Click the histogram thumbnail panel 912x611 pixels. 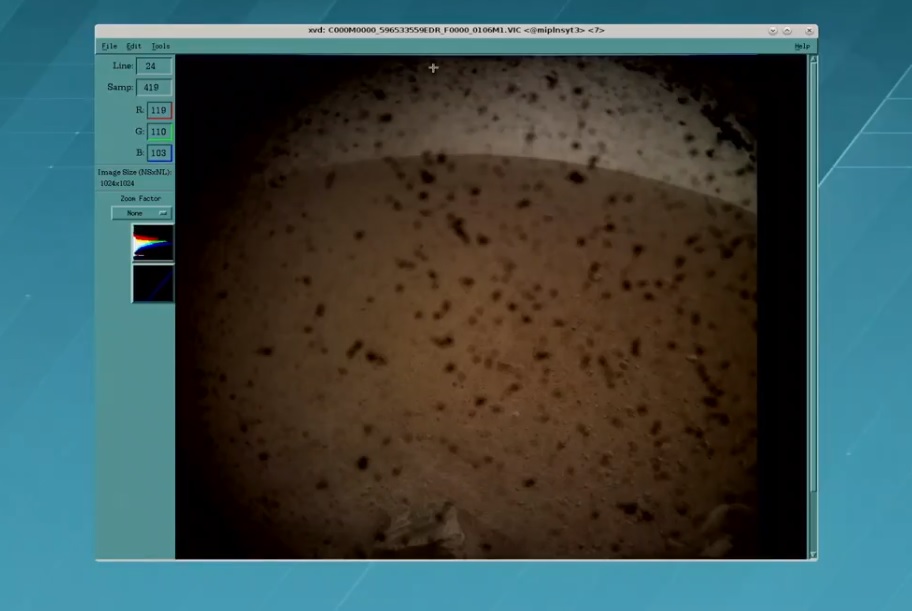153,243
